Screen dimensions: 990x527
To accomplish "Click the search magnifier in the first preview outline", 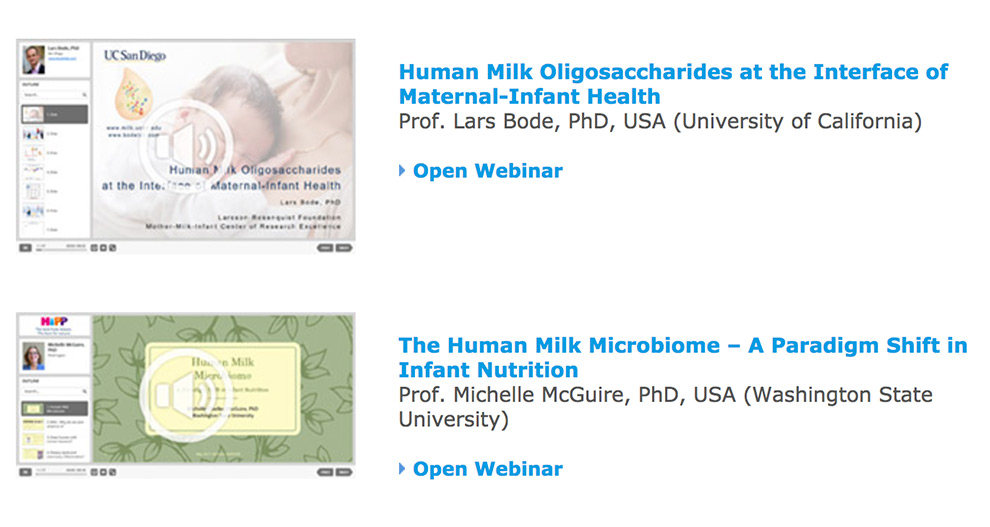I will (x=85, y=95).
